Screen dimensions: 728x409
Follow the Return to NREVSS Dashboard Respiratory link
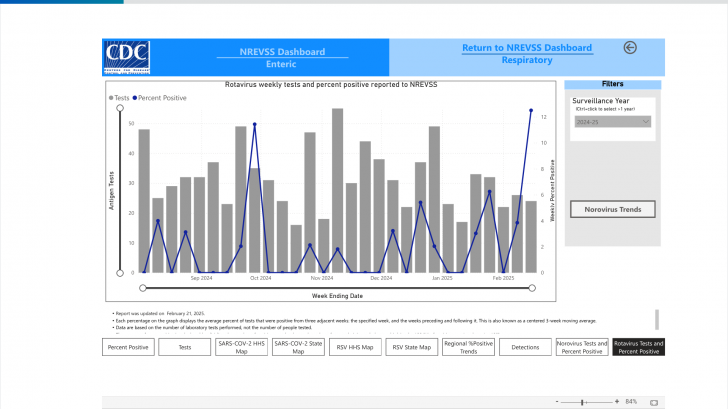point(526,54)
